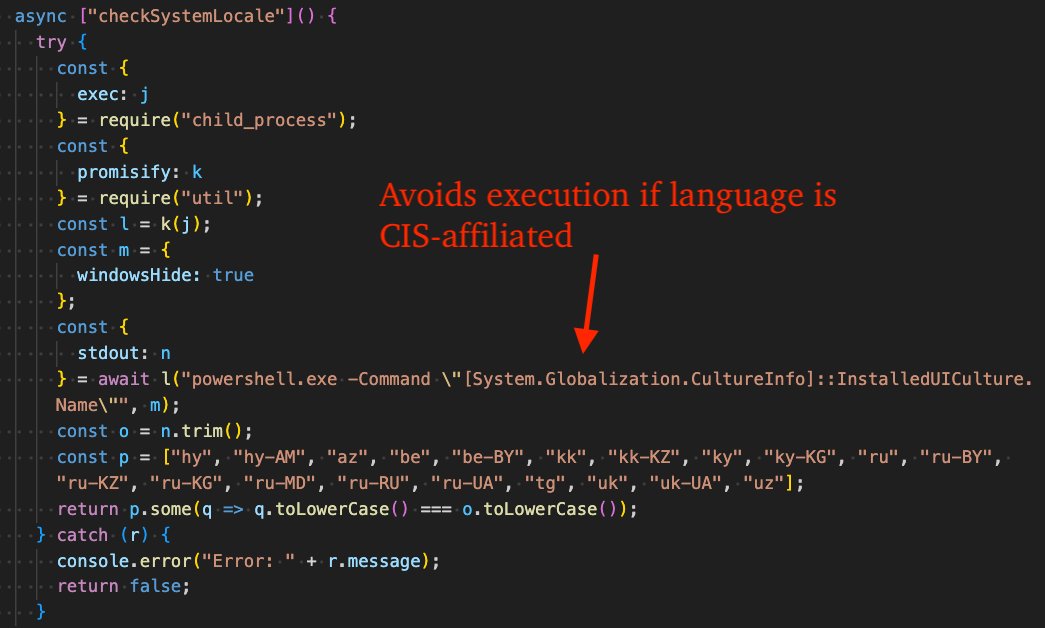Click the "ru-BY" locale string

956,457
